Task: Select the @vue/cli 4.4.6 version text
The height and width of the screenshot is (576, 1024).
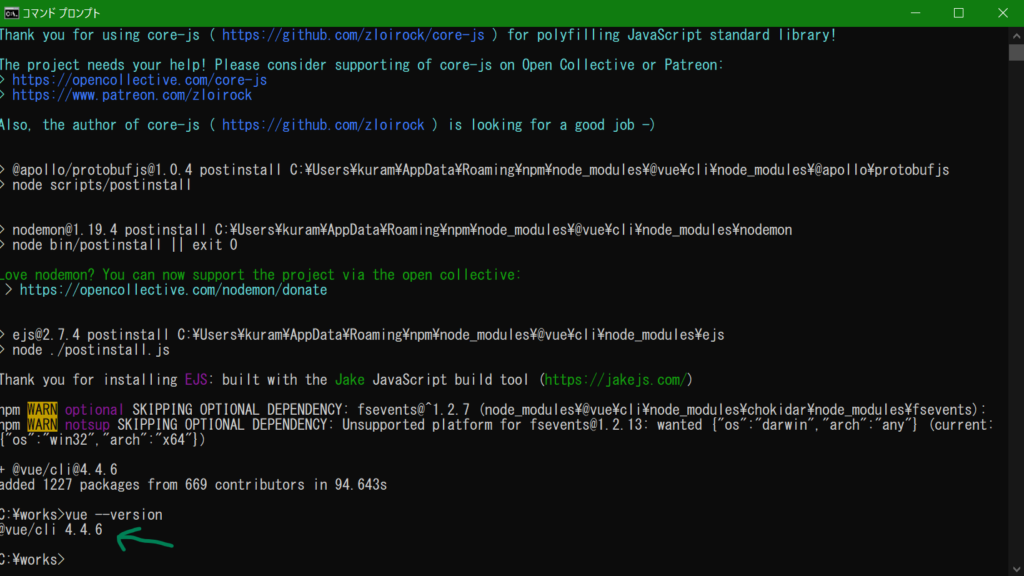Action: point(50,529)
